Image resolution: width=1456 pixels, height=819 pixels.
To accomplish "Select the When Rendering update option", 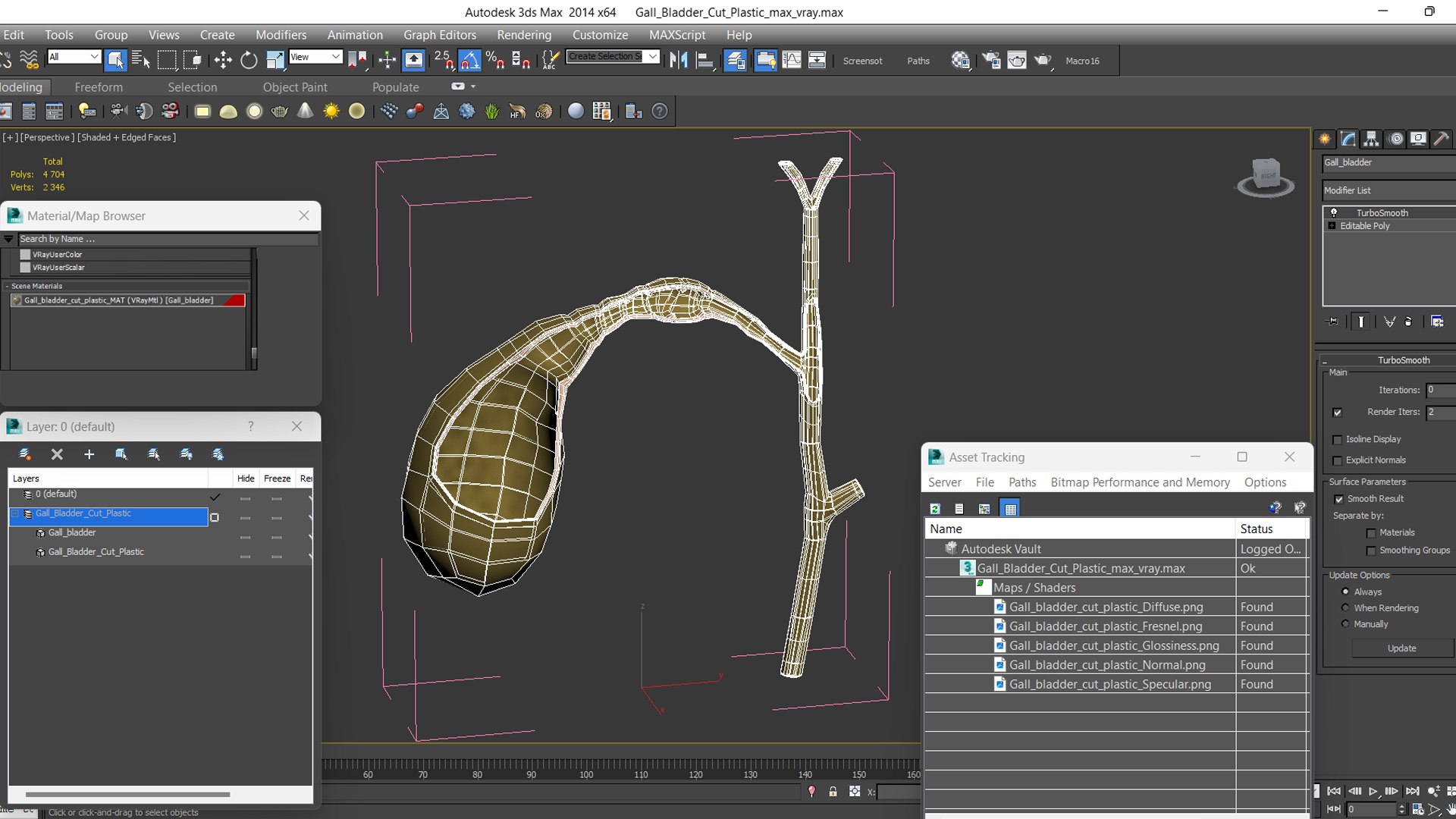I will (1345, 608).
